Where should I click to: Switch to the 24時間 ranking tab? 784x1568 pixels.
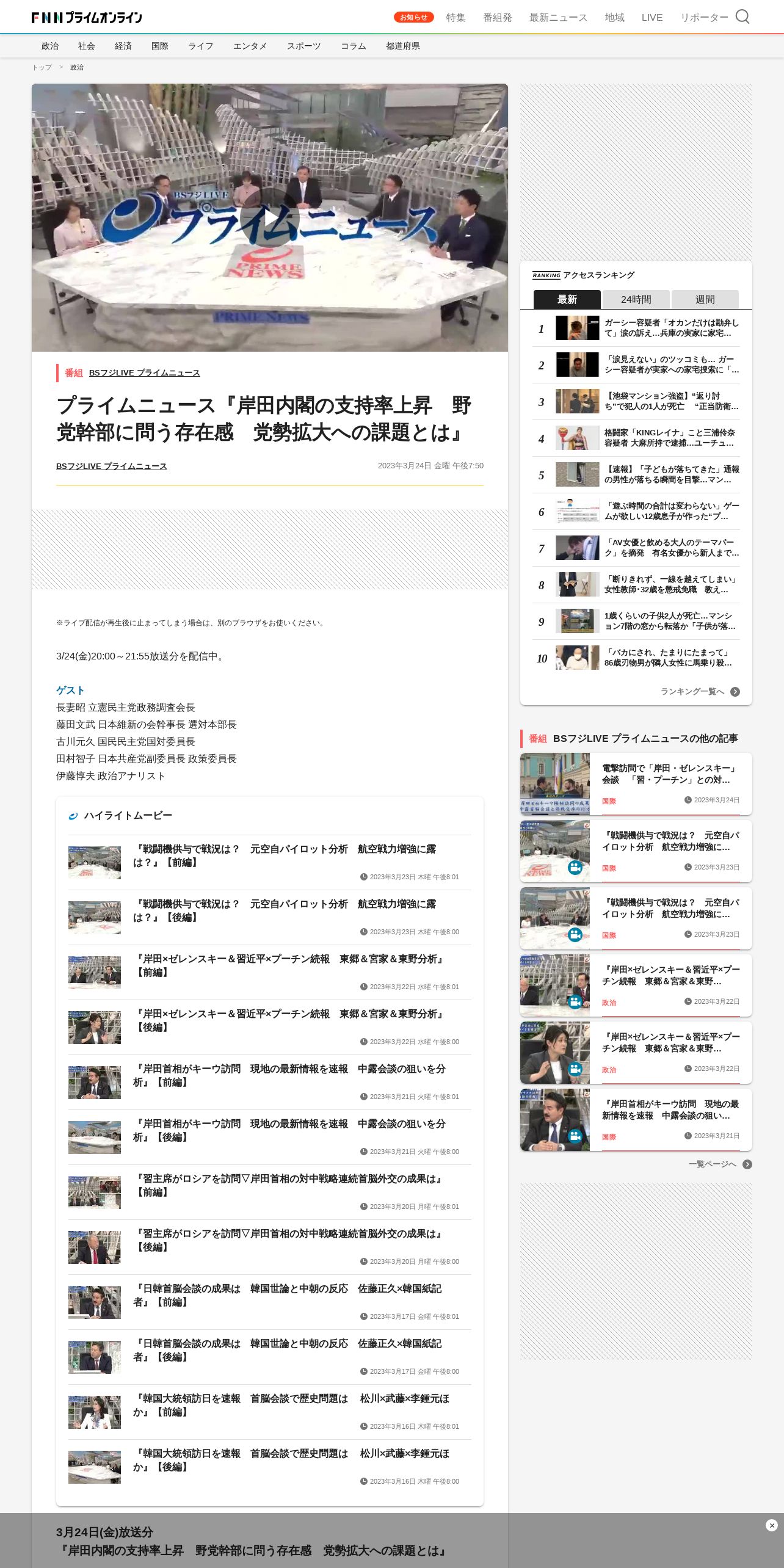(636, 299)
